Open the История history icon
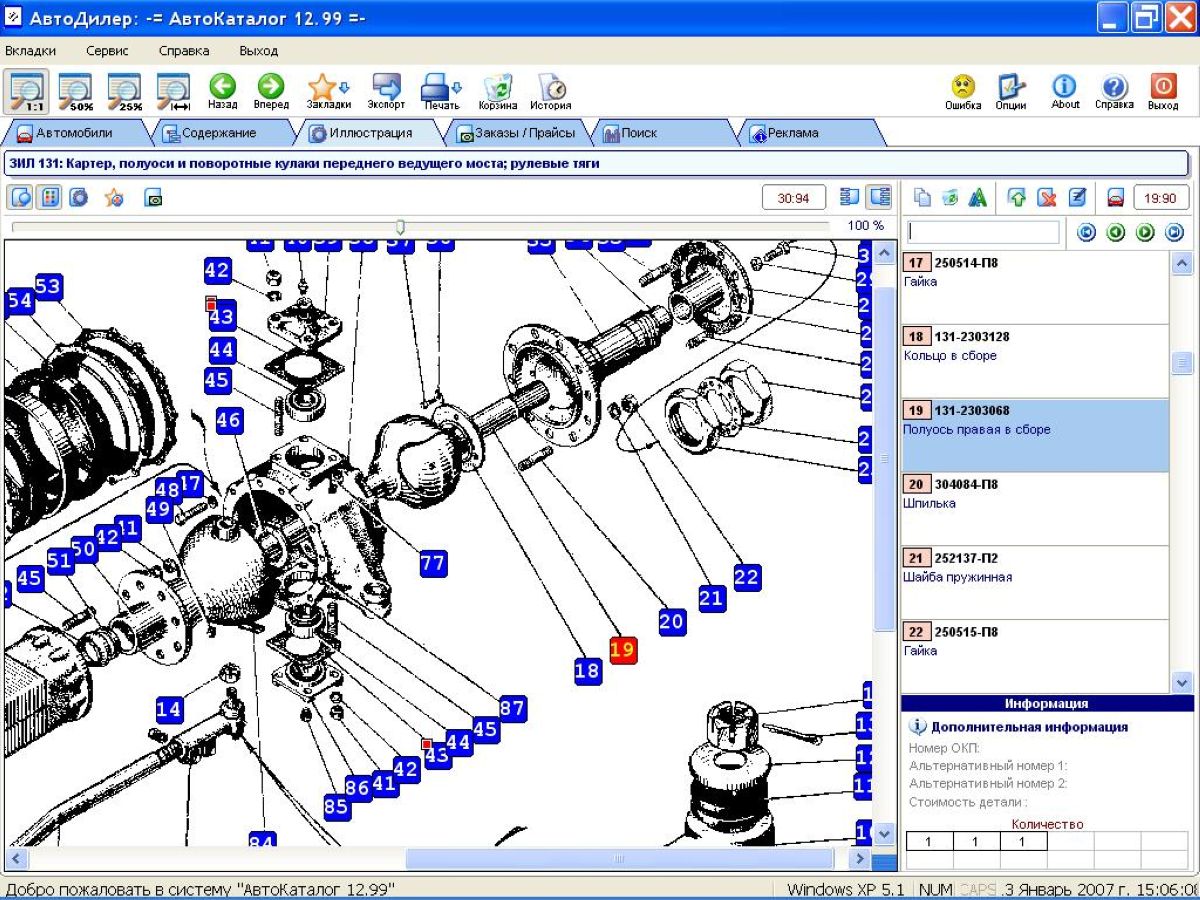 [551, 90]
